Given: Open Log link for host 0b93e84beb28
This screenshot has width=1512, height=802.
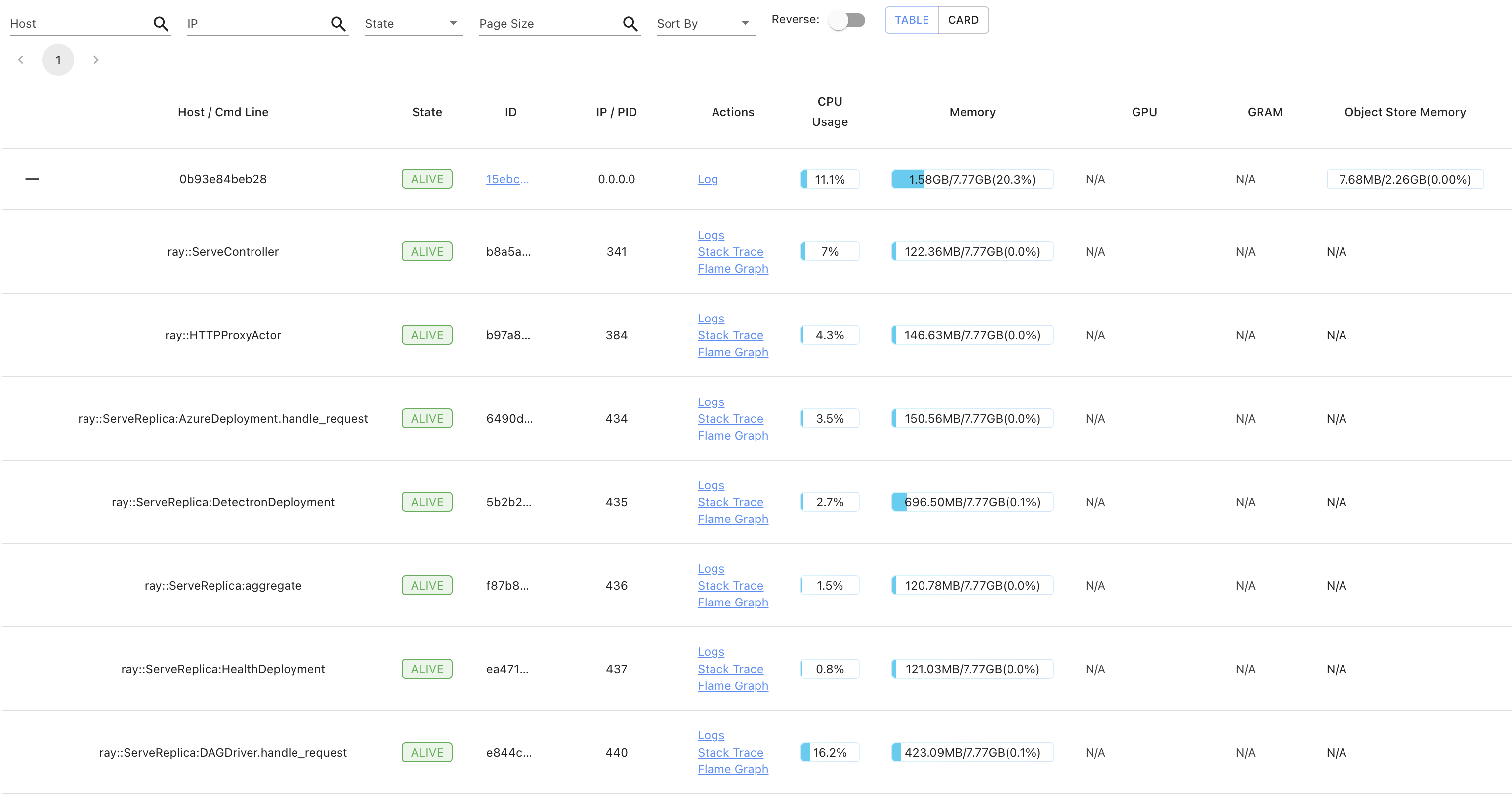Looking at the screenshot, I should point(707,180).
